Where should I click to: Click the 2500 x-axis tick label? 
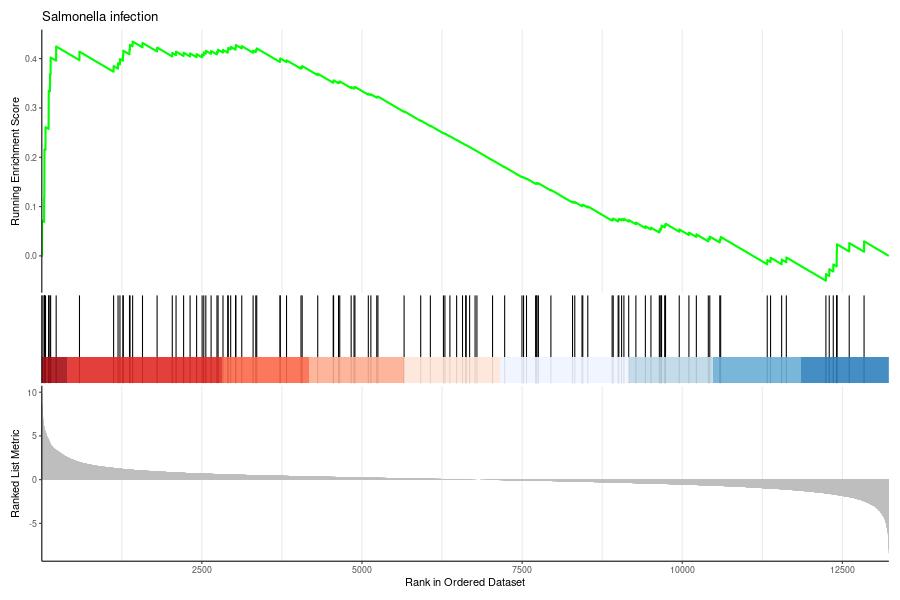click(201, 570)
